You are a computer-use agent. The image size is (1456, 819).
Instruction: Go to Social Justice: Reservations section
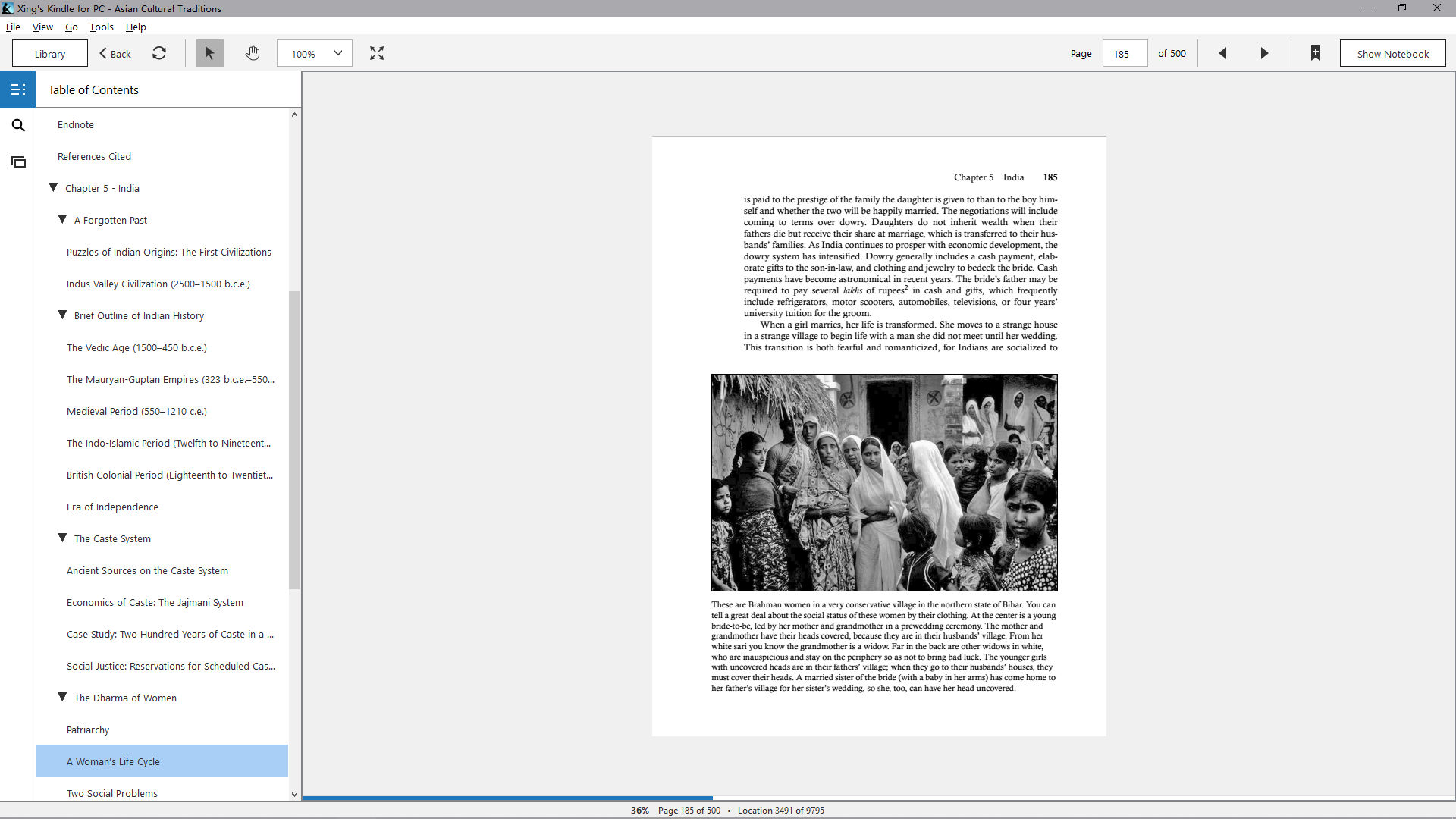[x=162, y=666]
